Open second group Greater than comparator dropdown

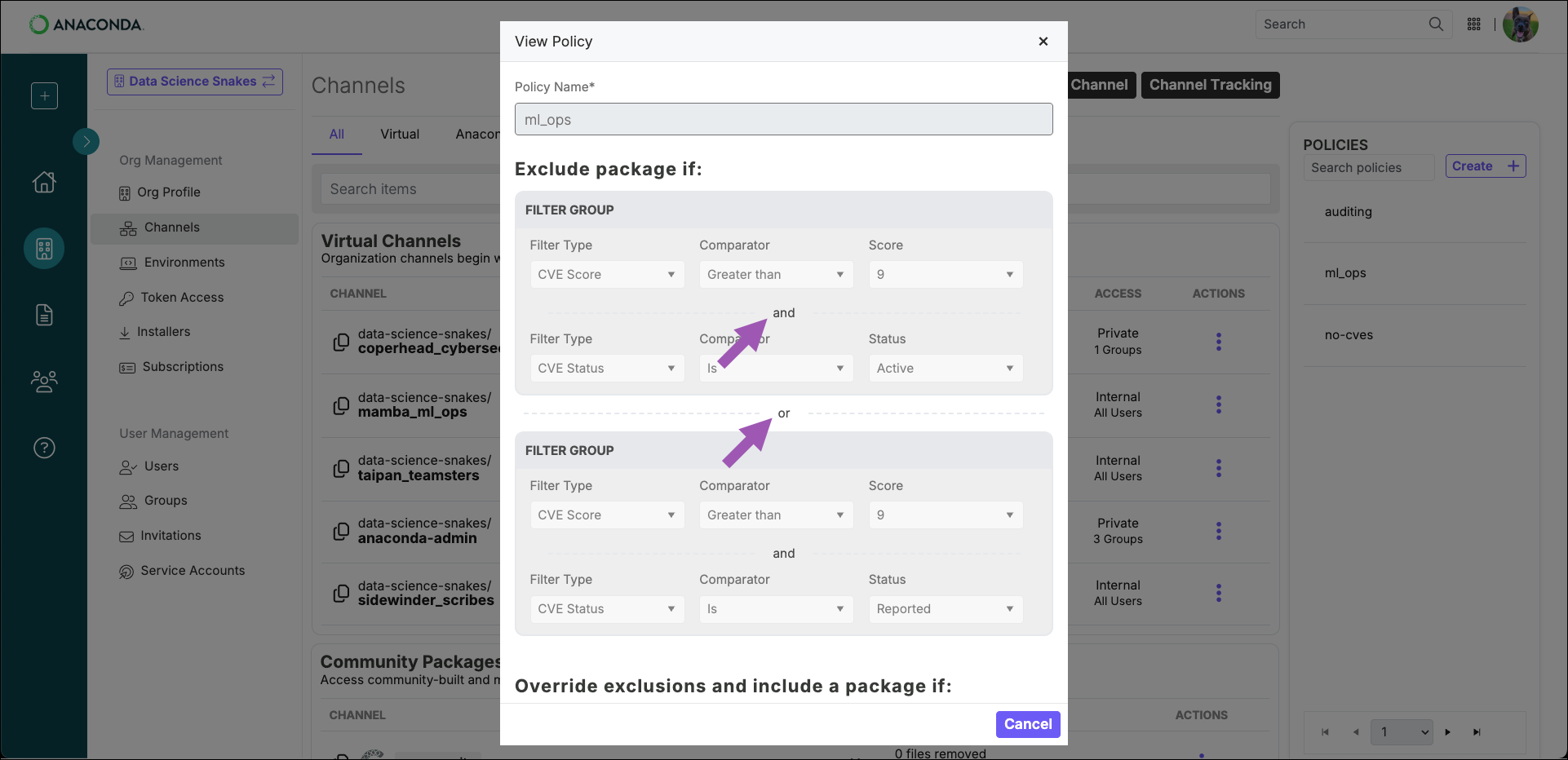coord(776,515)
